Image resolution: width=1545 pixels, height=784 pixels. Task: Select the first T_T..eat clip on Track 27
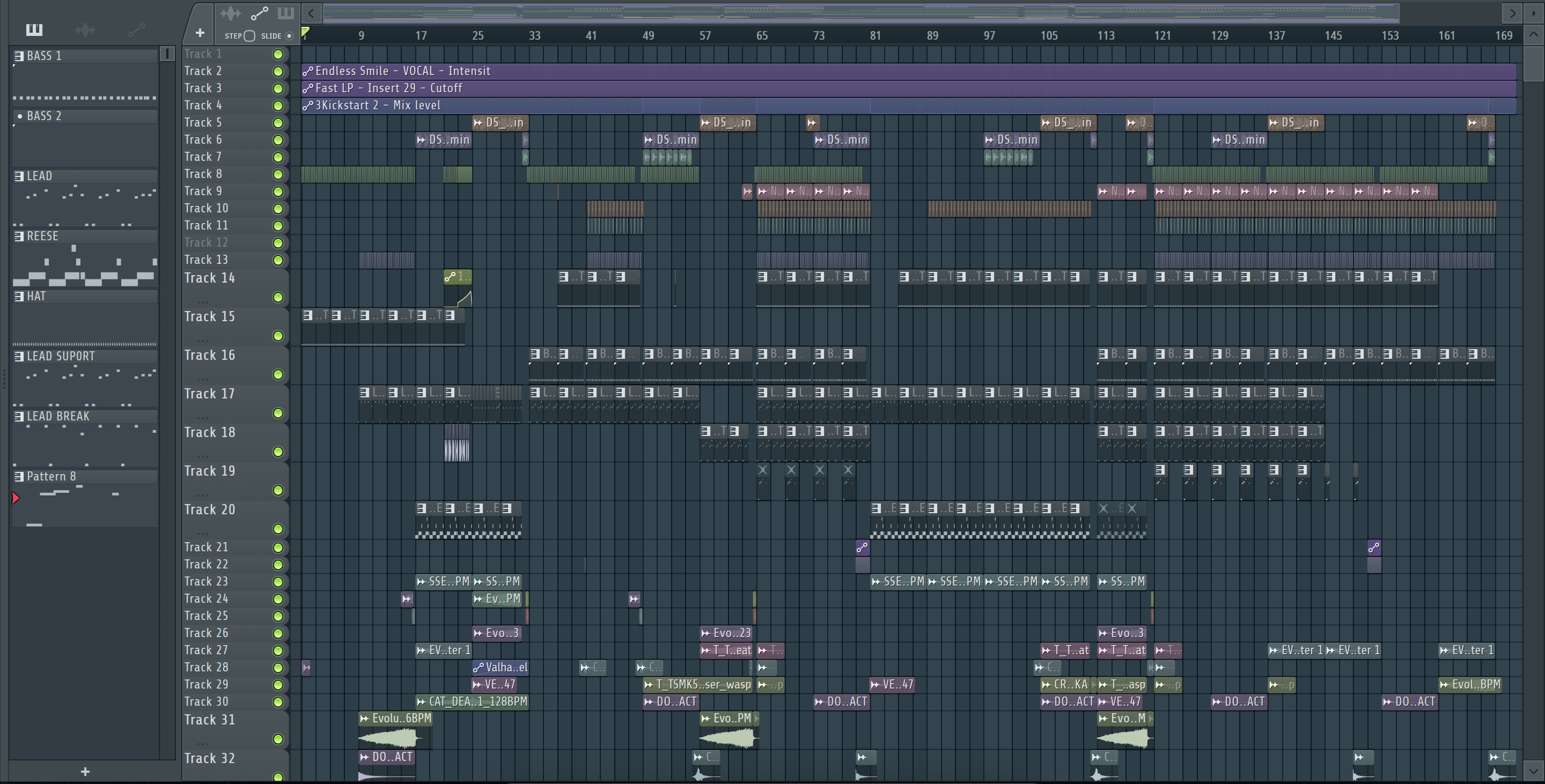[726, 650]
